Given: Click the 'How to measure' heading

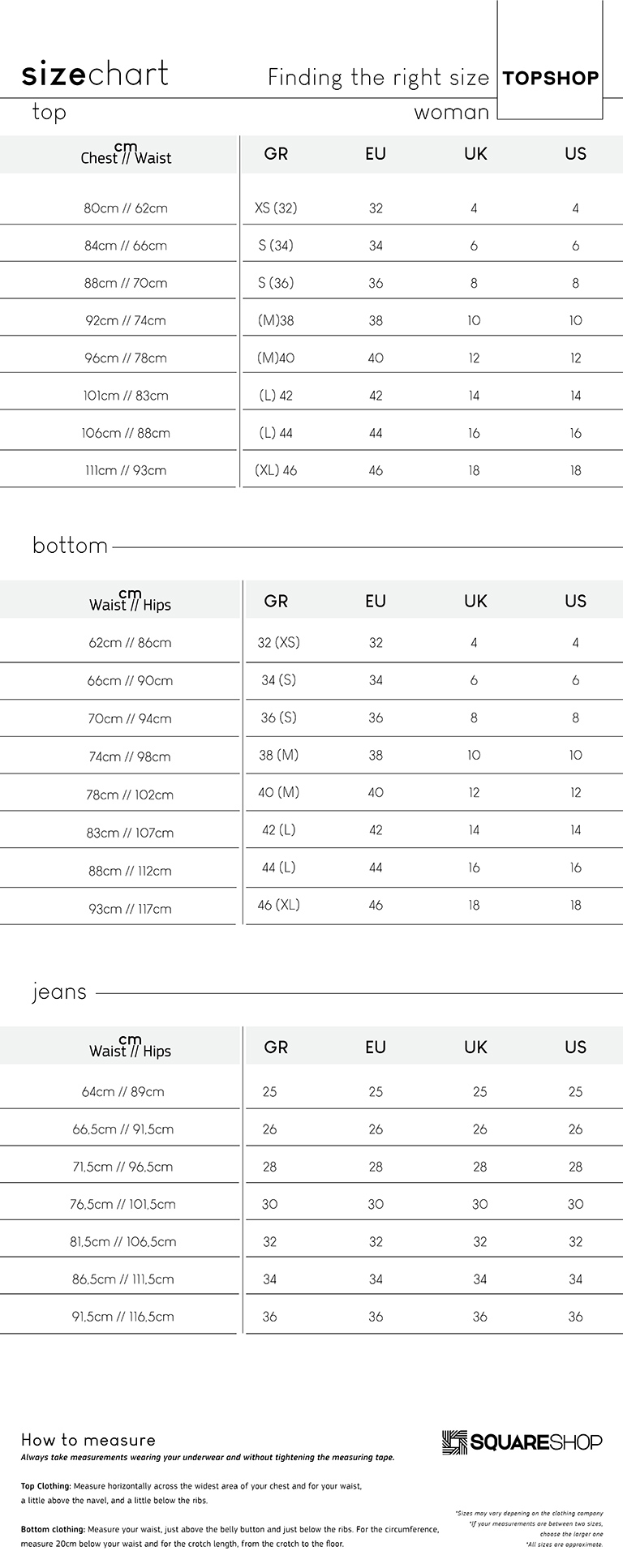Looking at the screenshot, I should click(88, 1440).
